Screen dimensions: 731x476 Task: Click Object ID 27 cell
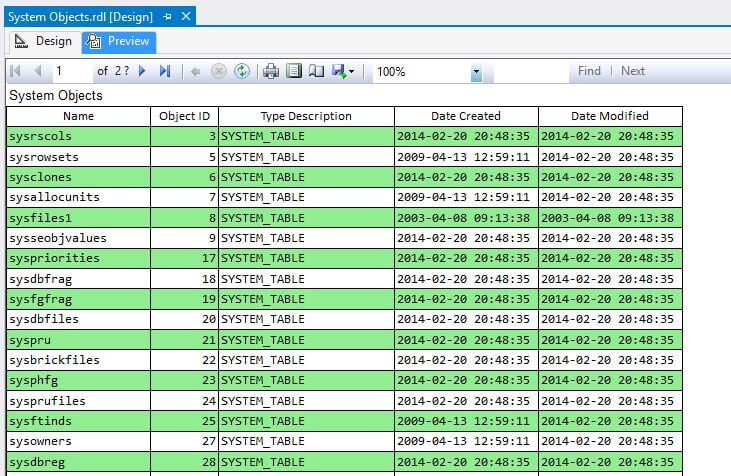coord(185,442)
